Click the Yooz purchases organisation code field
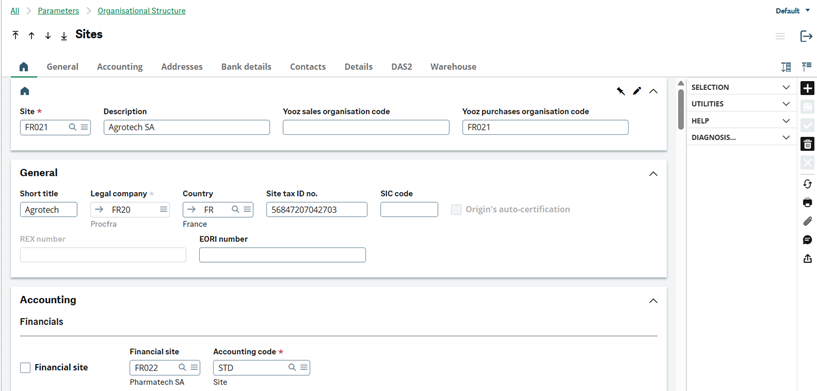 pyautogui.click(x=545, y=127)
